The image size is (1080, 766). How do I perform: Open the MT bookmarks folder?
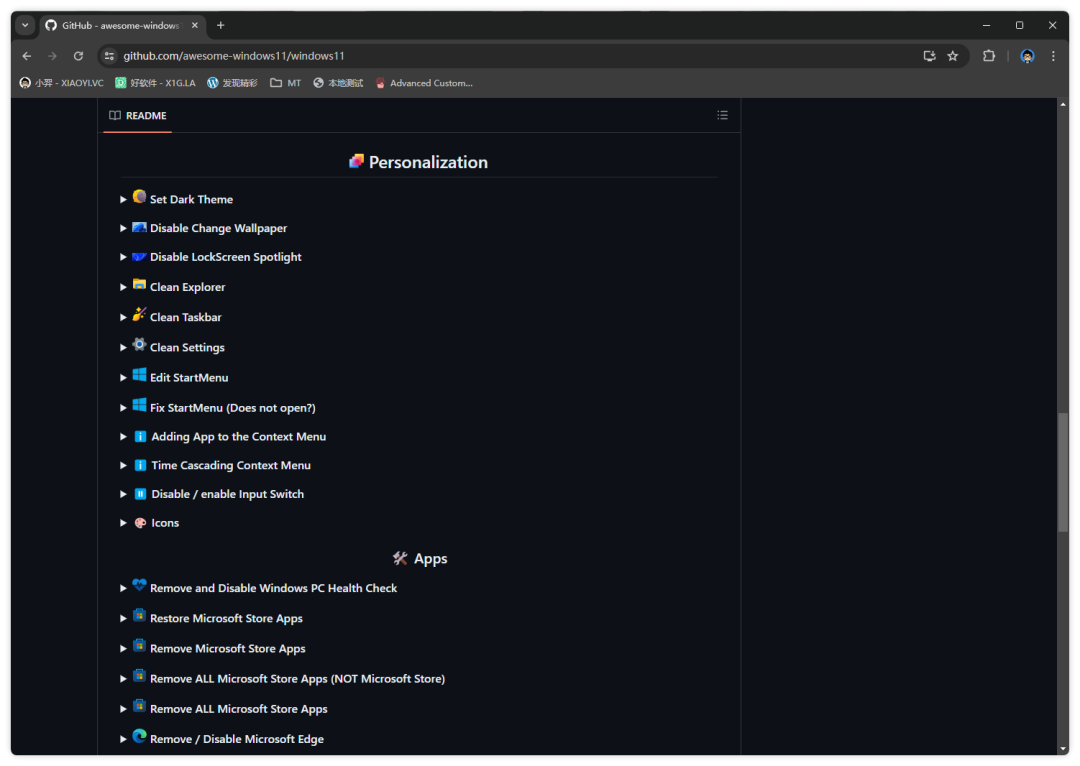(286, 83)
